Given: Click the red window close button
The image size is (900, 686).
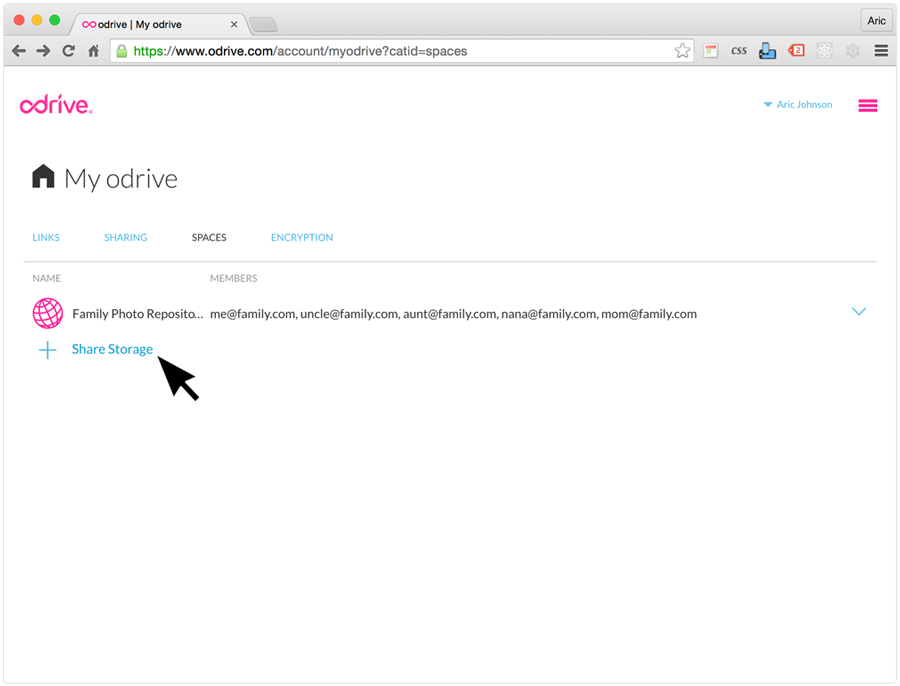Looking at the screenshot, I should click(x=19, y=20).
